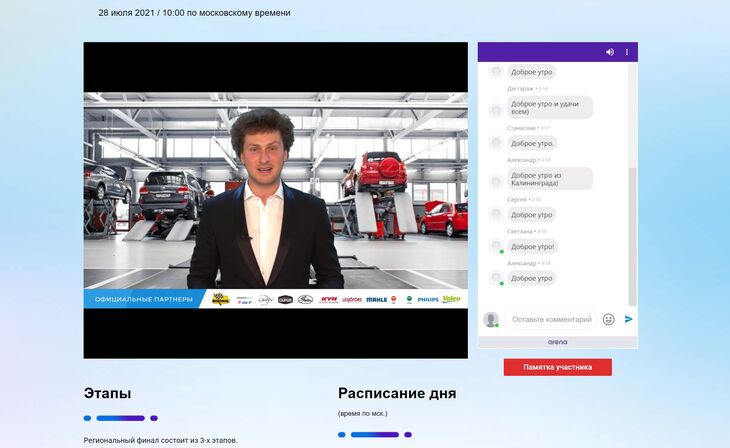This screenshot has height=448, width=730.
Task: Select the chat message "Доброе утро и удачи всем)"
Action: (550, 108)
